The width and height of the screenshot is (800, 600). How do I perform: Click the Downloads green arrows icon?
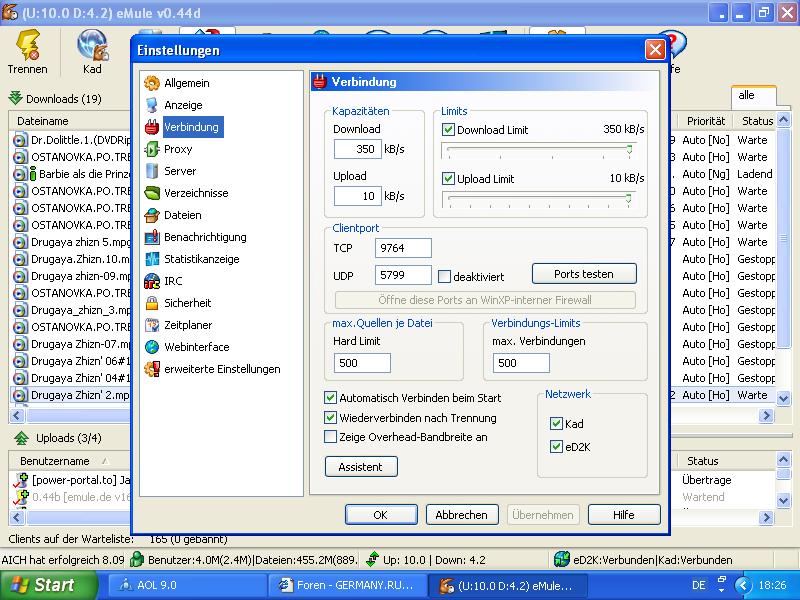coord(16,98)
